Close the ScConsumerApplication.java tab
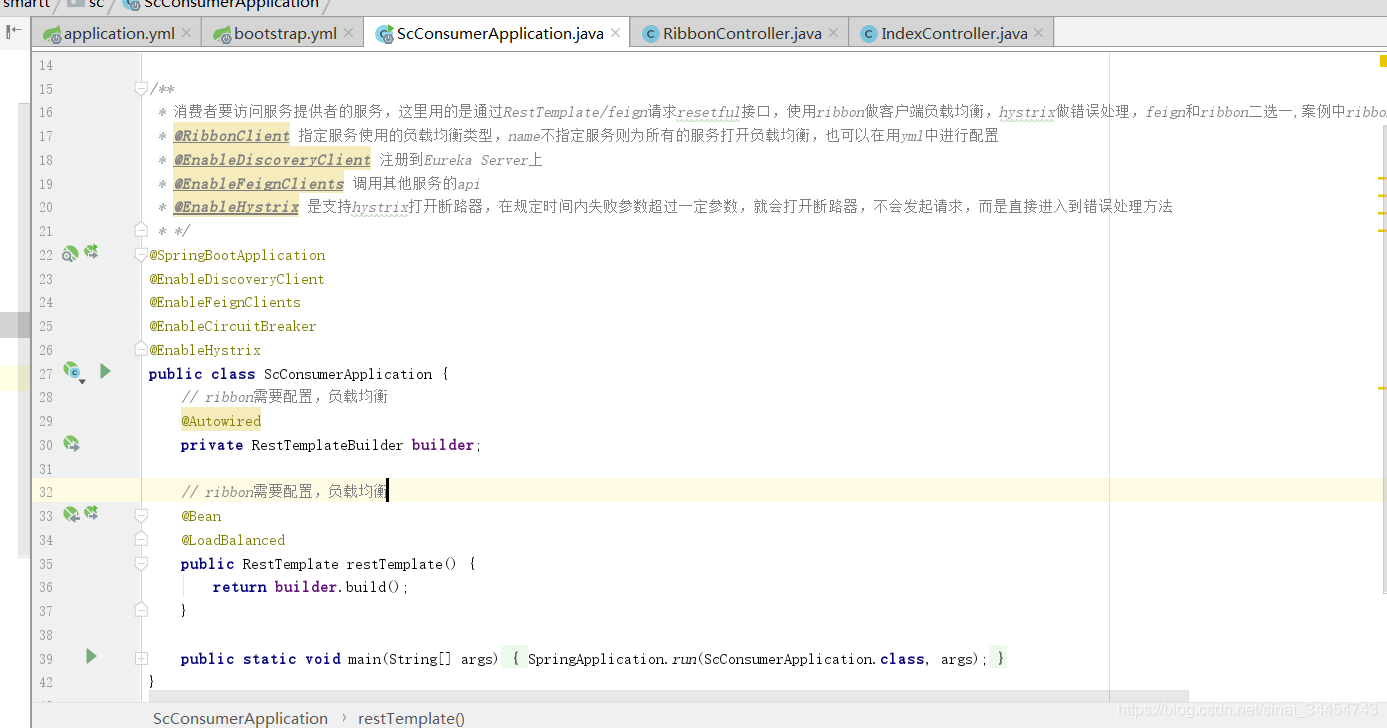Screen dimensions: 1387x728 coord(616,33)
